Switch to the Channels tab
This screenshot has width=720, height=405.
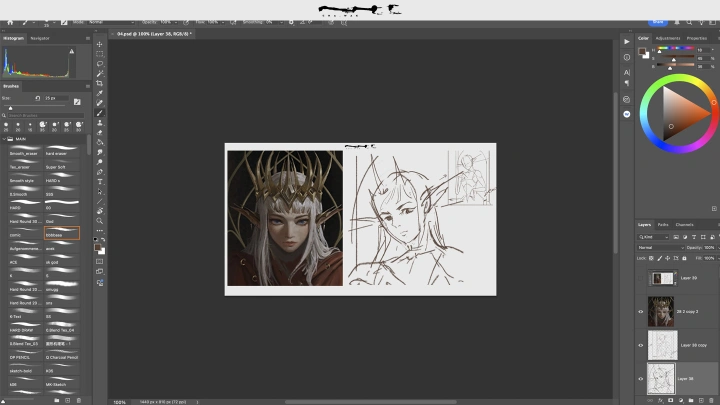(684, 225)
